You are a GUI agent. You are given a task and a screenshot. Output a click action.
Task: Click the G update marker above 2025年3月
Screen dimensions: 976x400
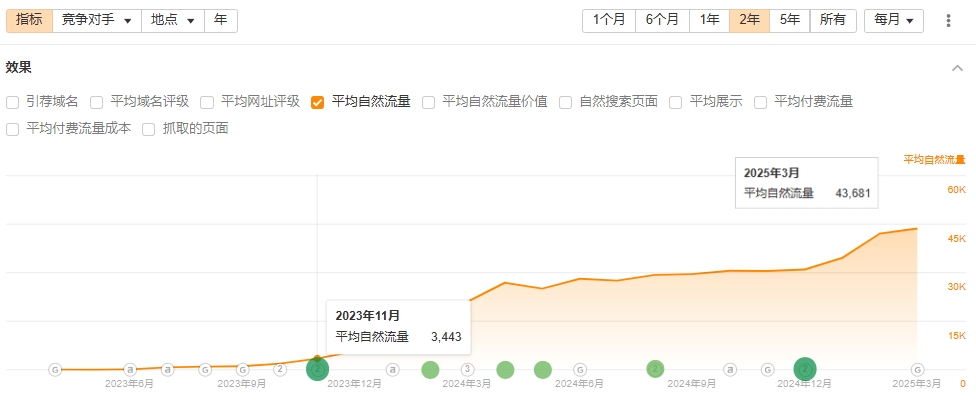coord(917,370)
